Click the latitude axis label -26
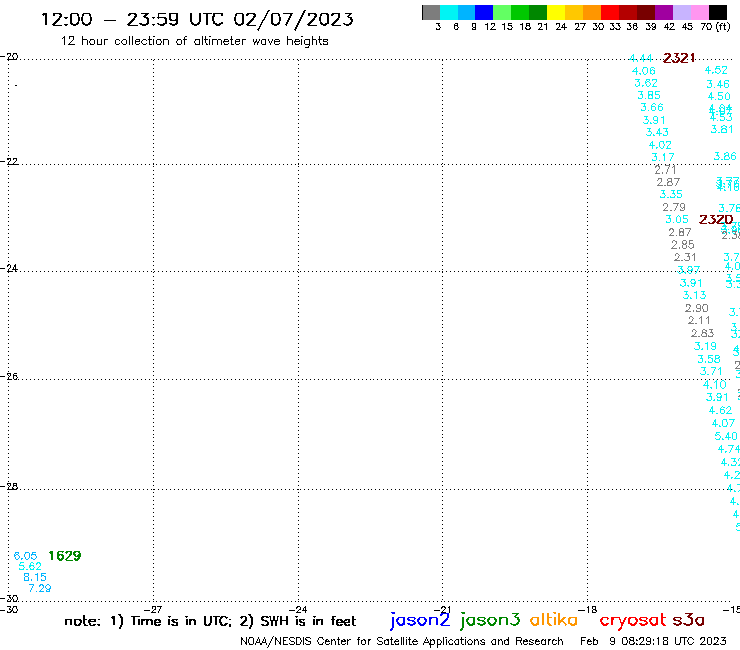 tap(9, 377)
